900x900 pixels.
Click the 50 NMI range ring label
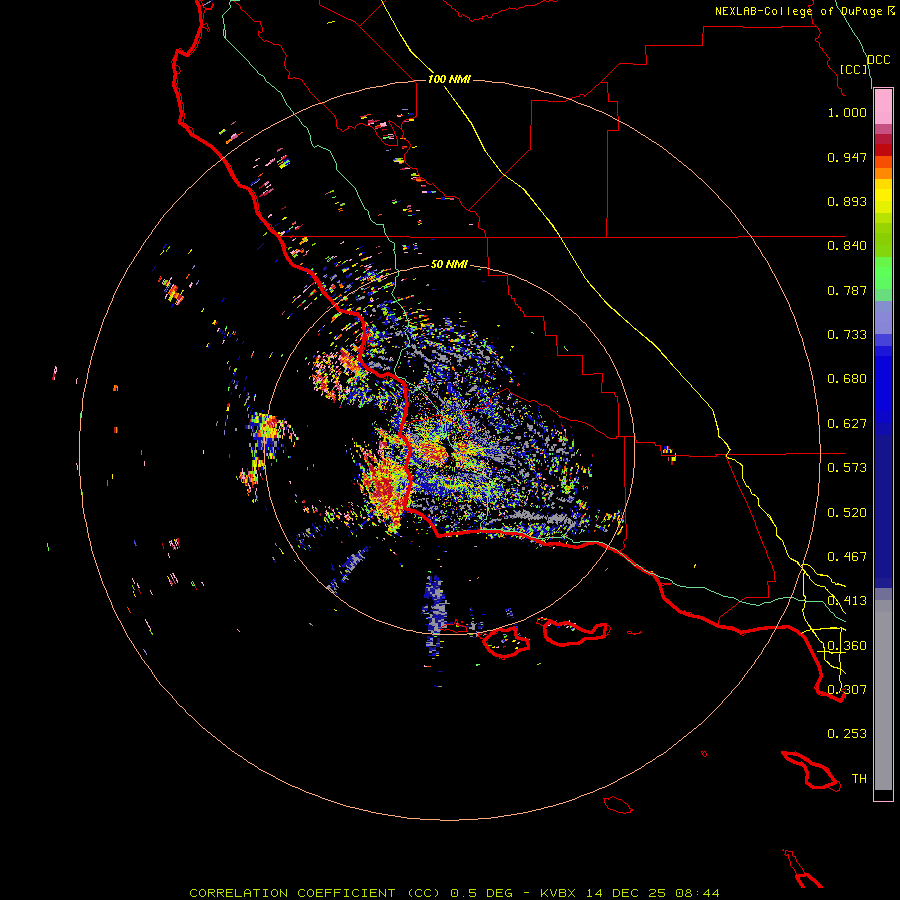(x=449, y=264)
